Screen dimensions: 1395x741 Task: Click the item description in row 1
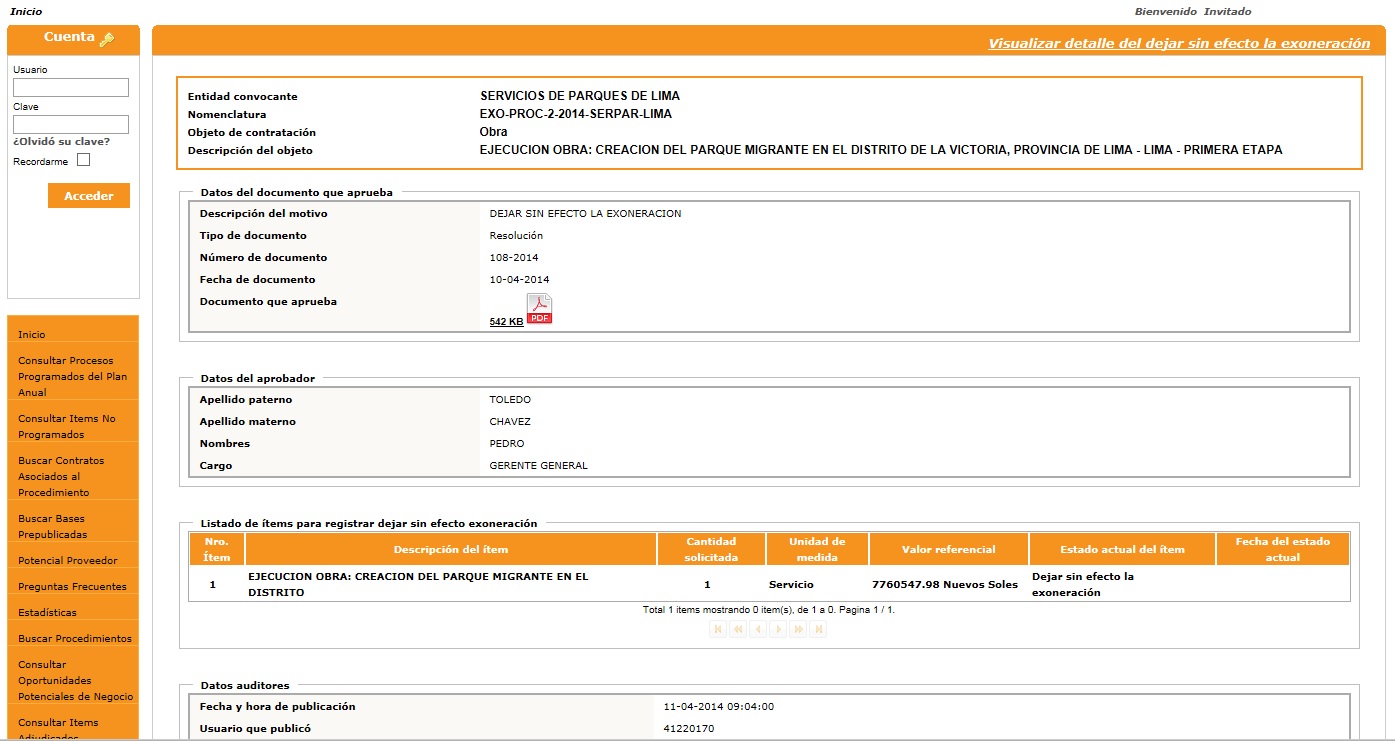[x=418, y=584]
